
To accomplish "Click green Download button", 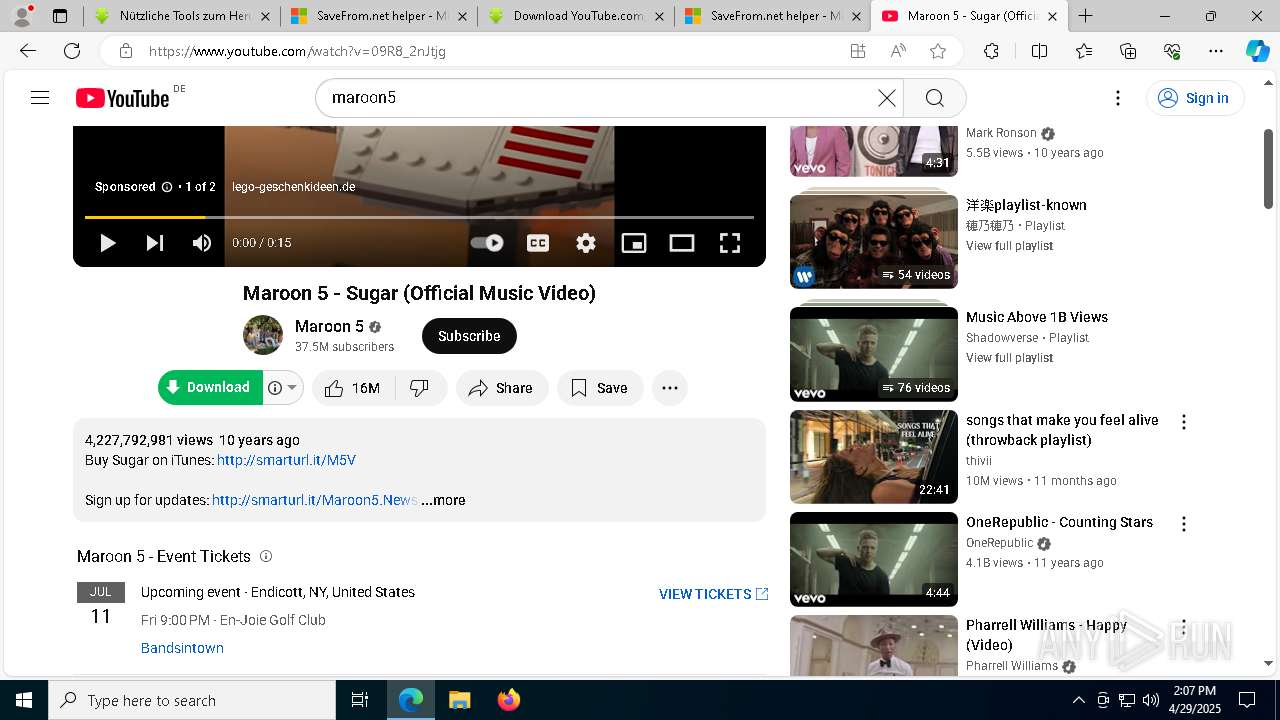I will coord(210,388).
